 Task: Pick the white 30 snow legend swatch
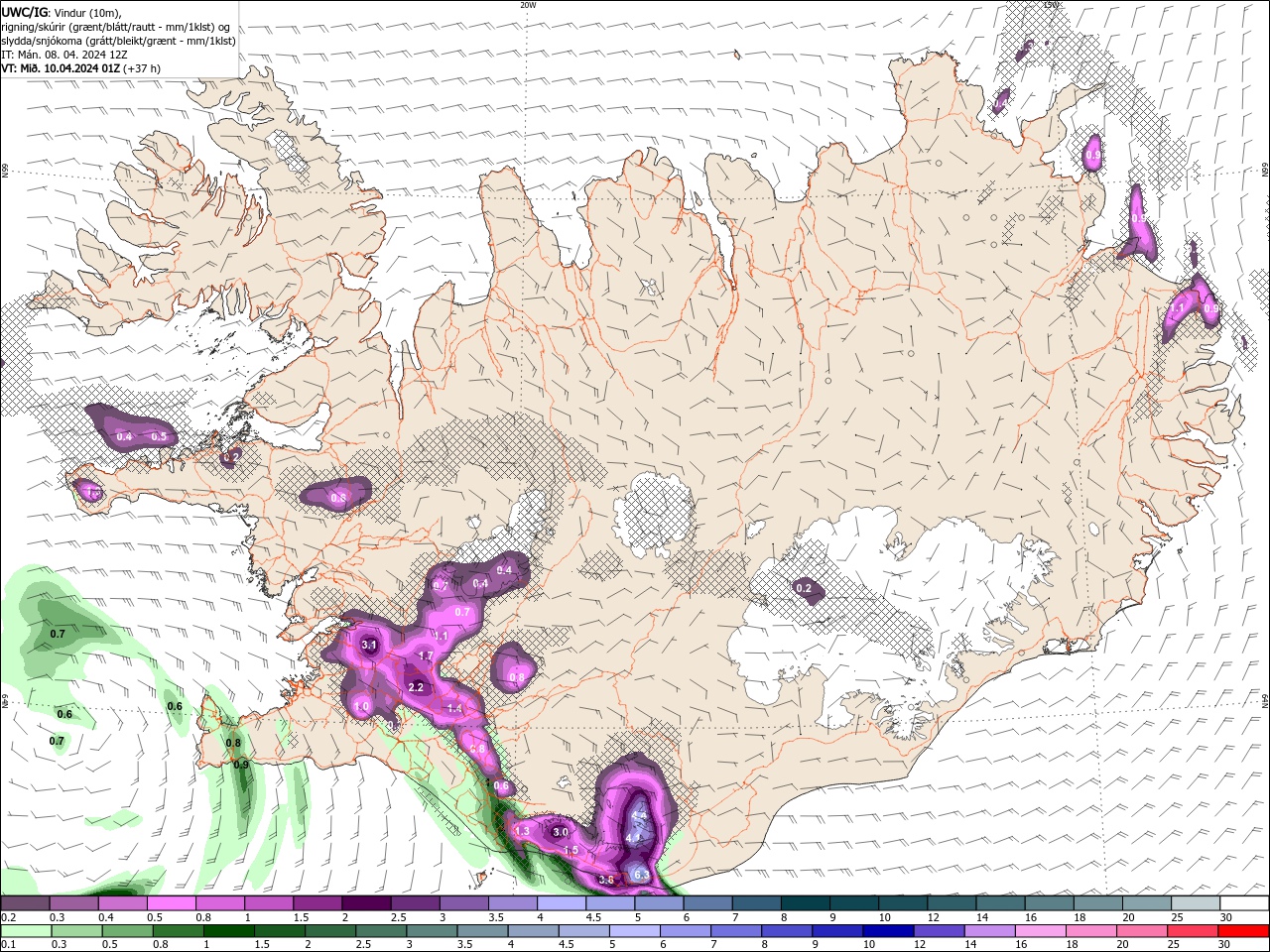[1243, 903]
